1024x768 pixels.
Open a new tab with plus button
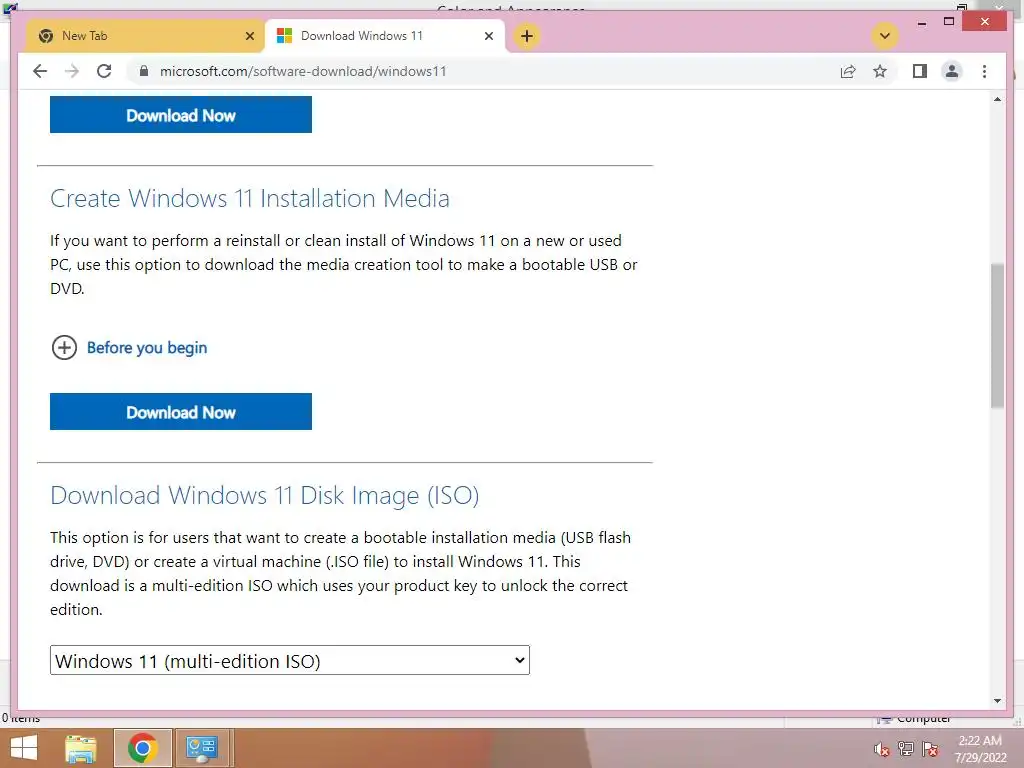pyautogui.click(x=526, y=35)
